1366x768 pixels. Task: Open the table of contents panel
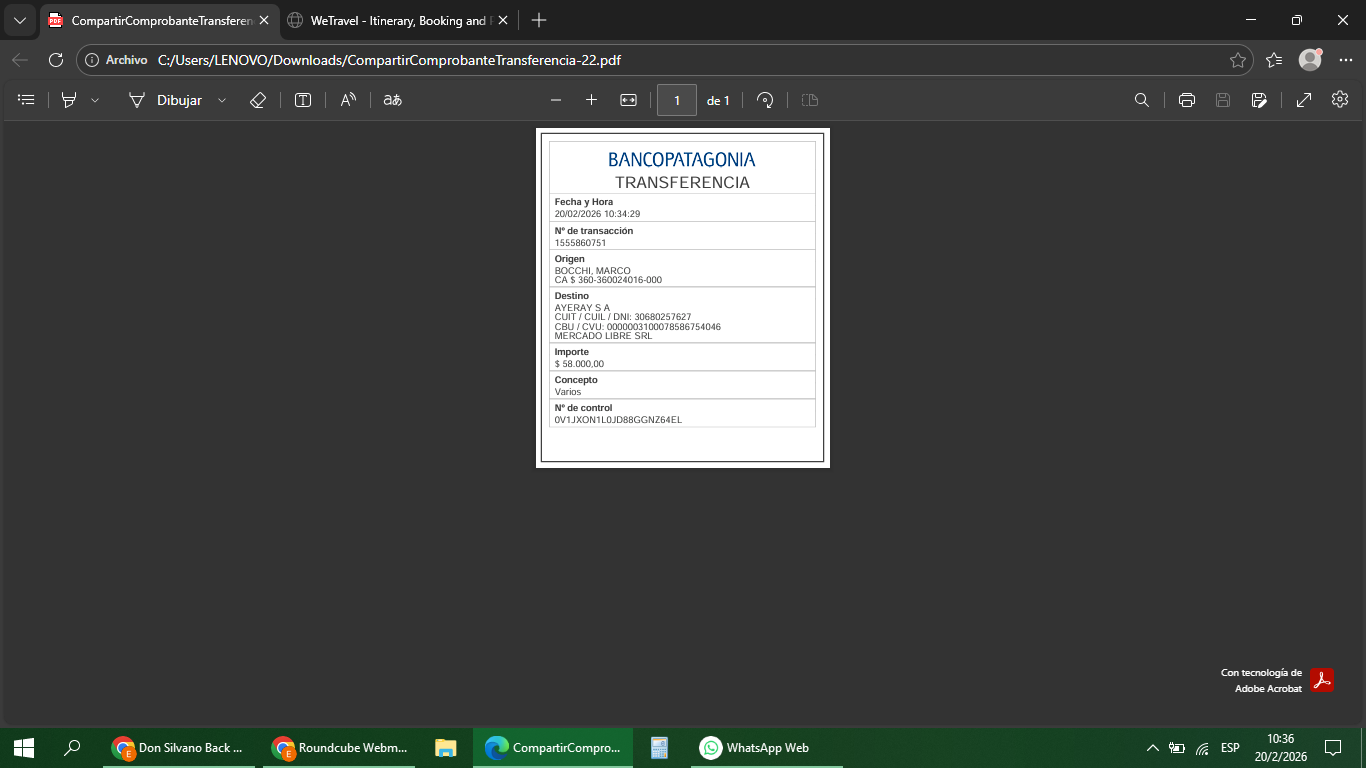click(x=26, y=100)
